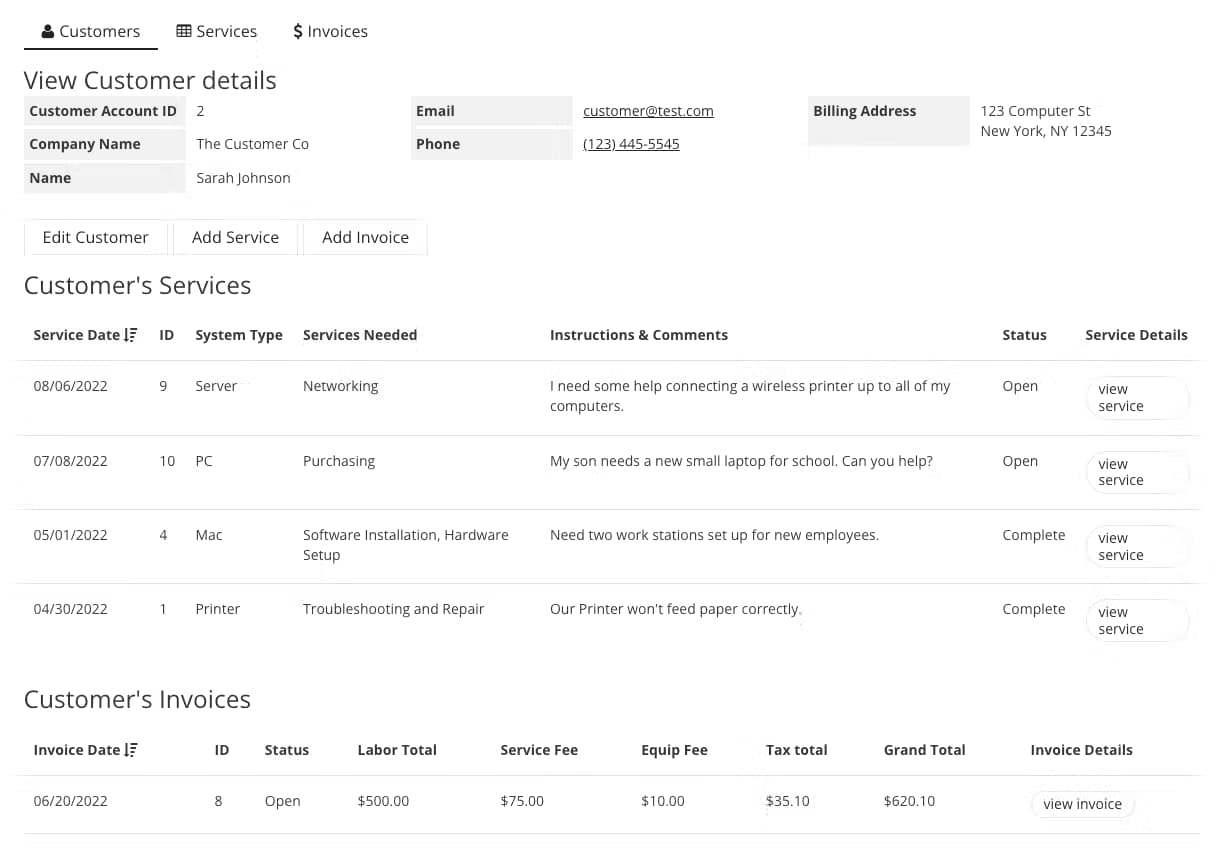Screen dimensions: 1225x848
Task: Open view invoice for invoice 8
Action: tap(1082, 804)
